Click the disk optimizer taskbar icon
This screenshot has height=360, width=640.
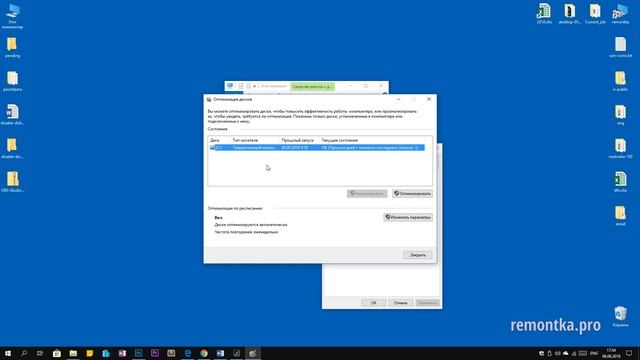253,353
